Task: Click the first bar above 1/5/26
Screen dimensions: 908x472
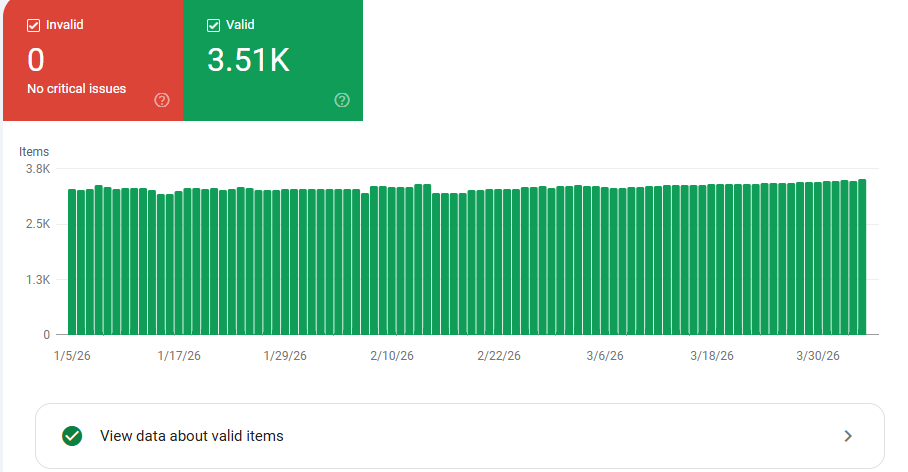Action: tap(72, 260)
